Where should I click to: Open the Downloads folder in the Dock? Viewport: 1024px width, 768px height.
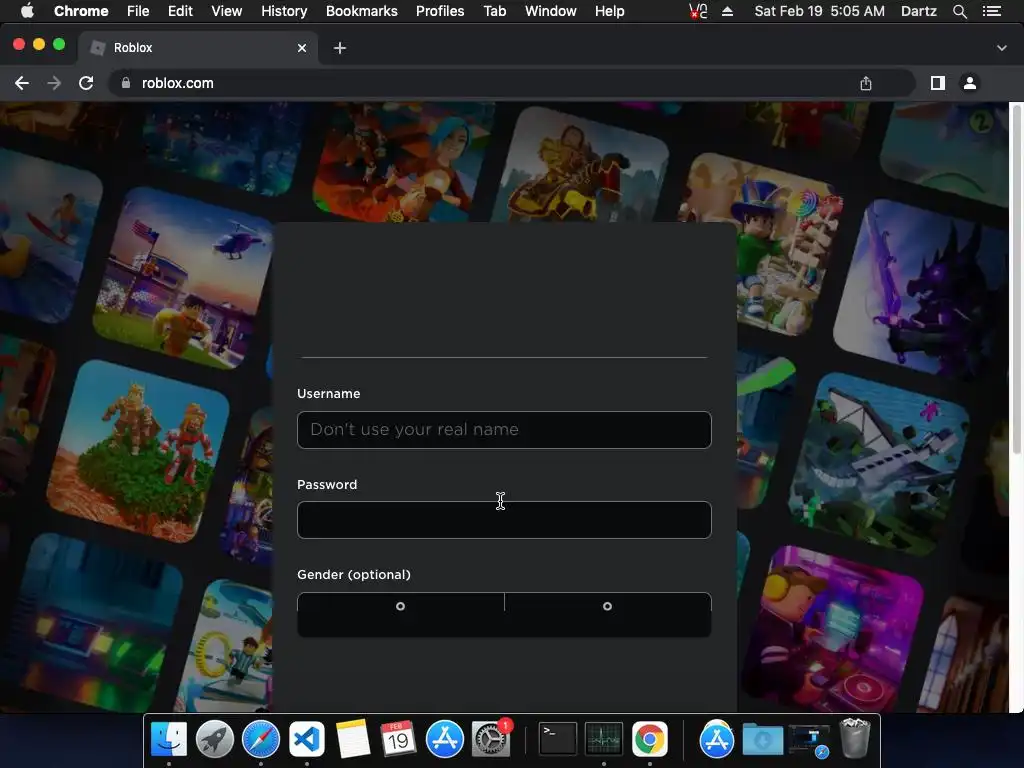(x=762, y=739)
